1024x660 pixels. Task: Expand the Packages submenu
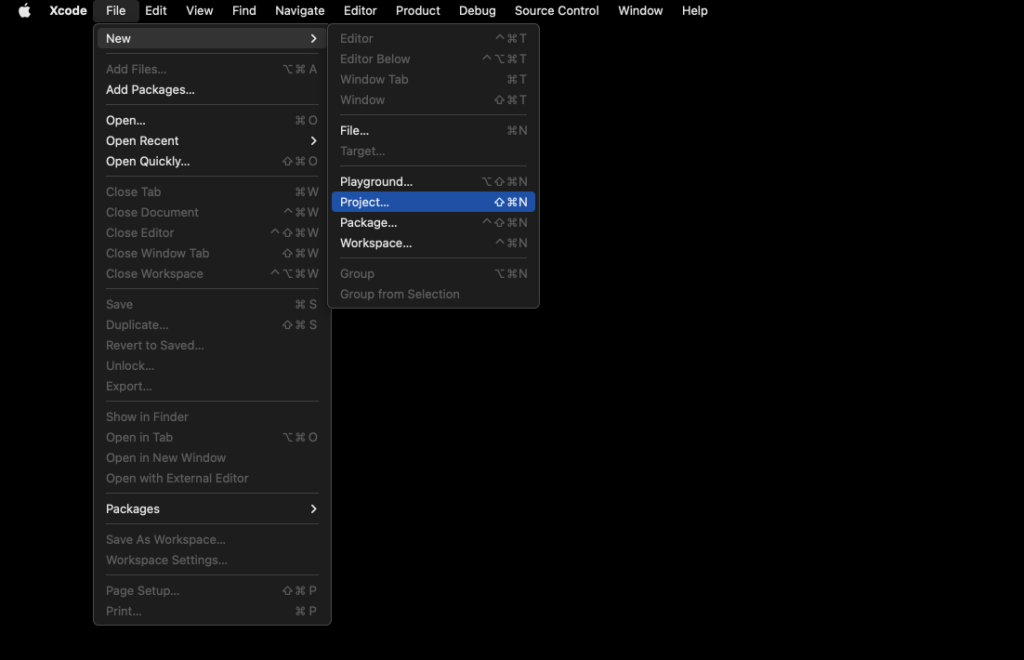pos(212,509)
